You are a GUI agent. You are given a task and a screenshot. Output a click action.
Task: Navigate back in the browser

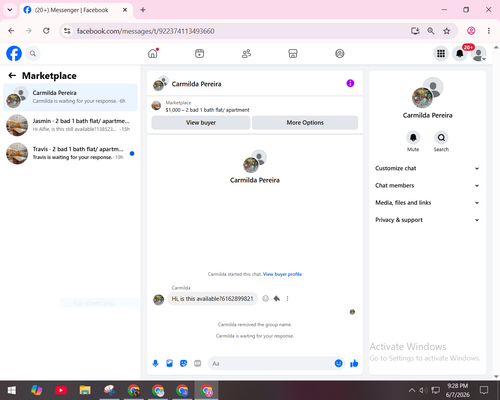tap(11, 31)
